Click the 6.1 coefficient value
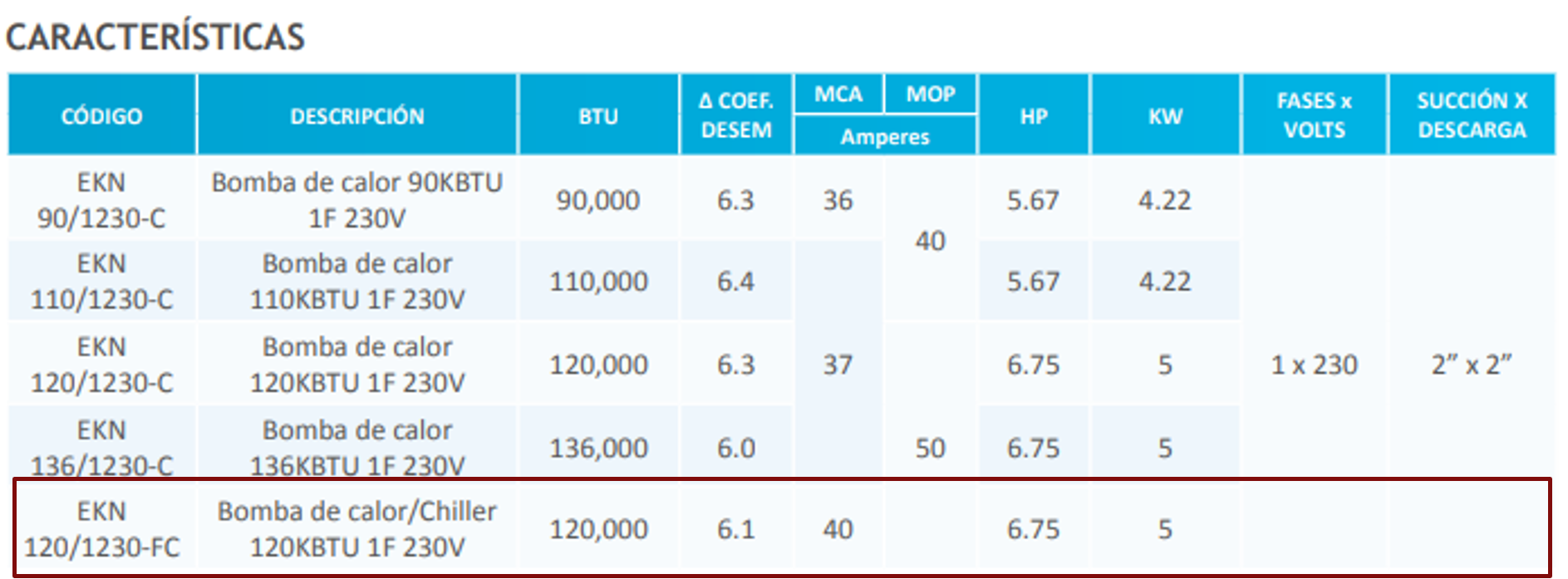The height and width of the screenshot is (579, 1568). click(x=735, y=529)
